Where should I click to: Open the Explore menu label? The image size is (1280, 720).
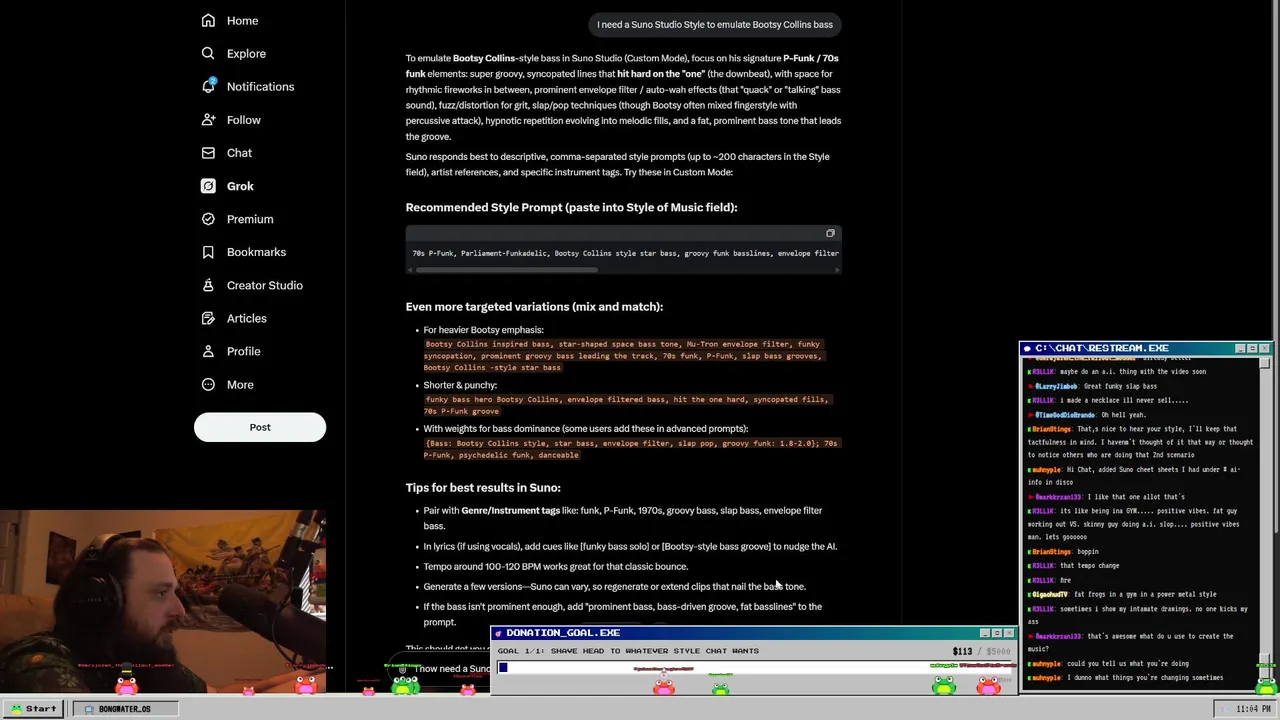[246, 53]
